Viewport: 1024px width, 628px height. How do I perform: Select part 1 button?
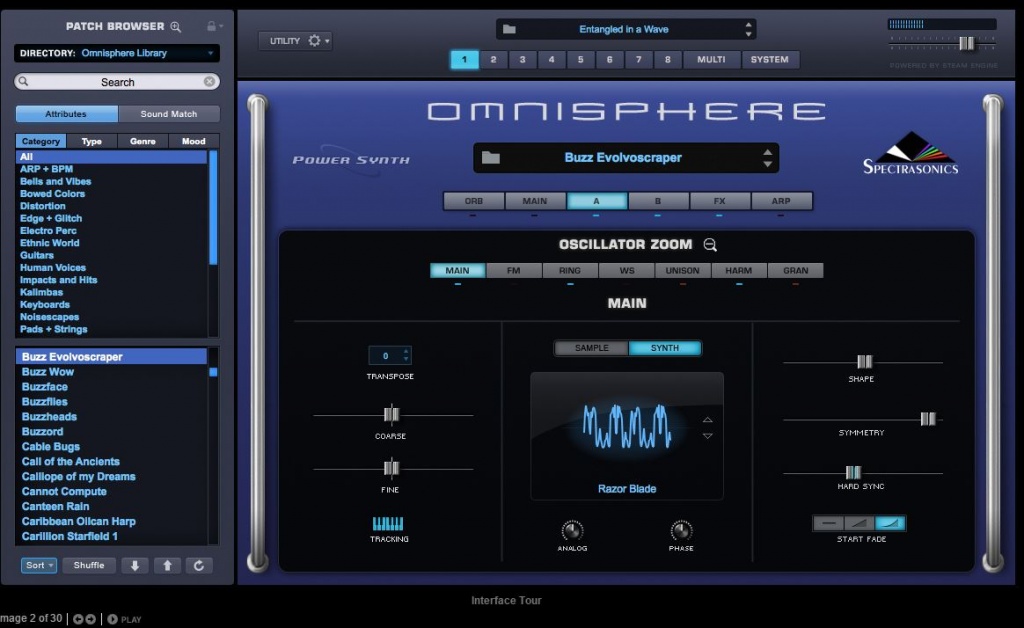pyautogui.click(x=464, y=59)
